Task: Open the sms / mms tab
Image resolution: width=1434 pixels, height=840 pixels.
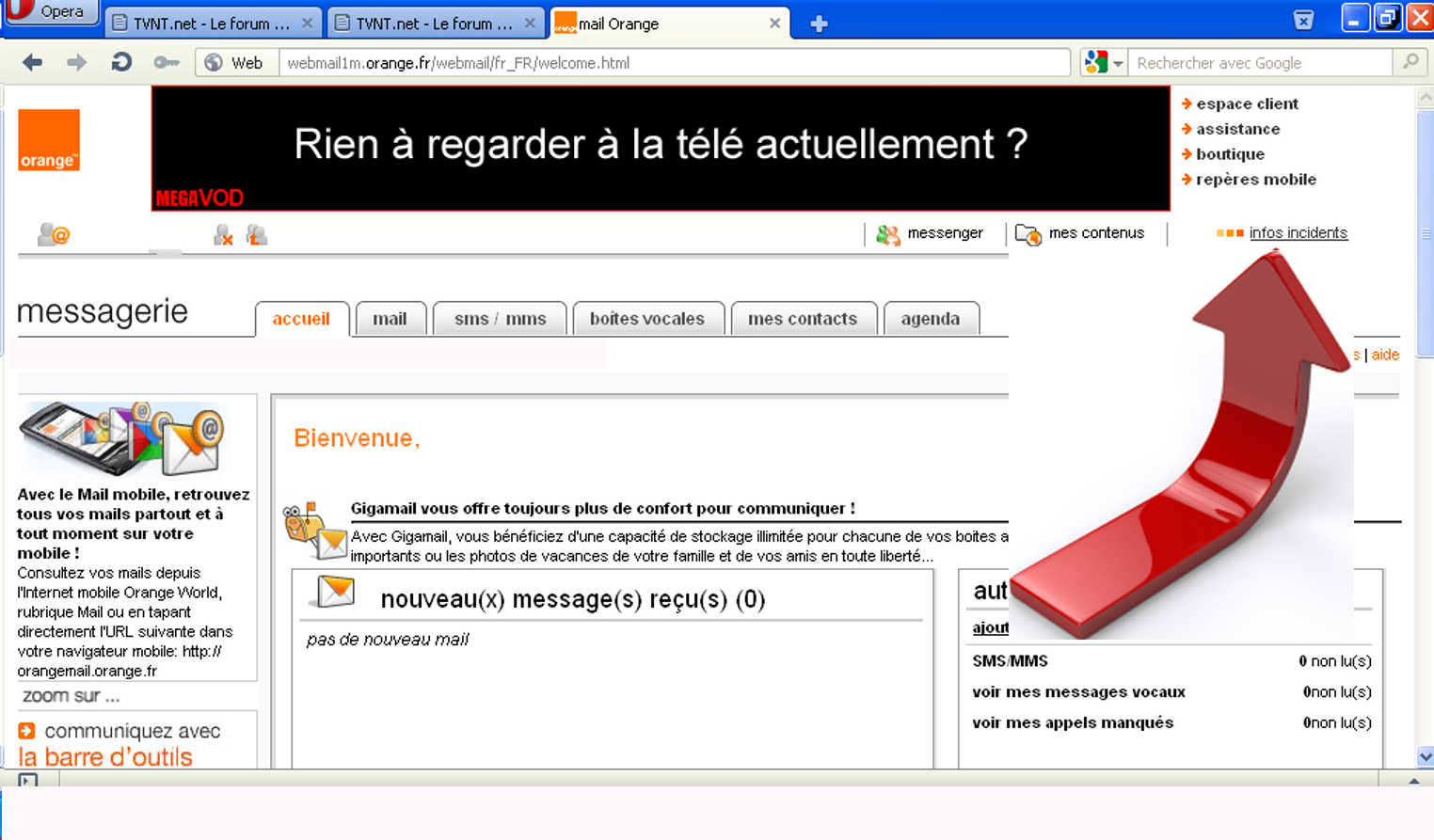Action: click(500, 319)
